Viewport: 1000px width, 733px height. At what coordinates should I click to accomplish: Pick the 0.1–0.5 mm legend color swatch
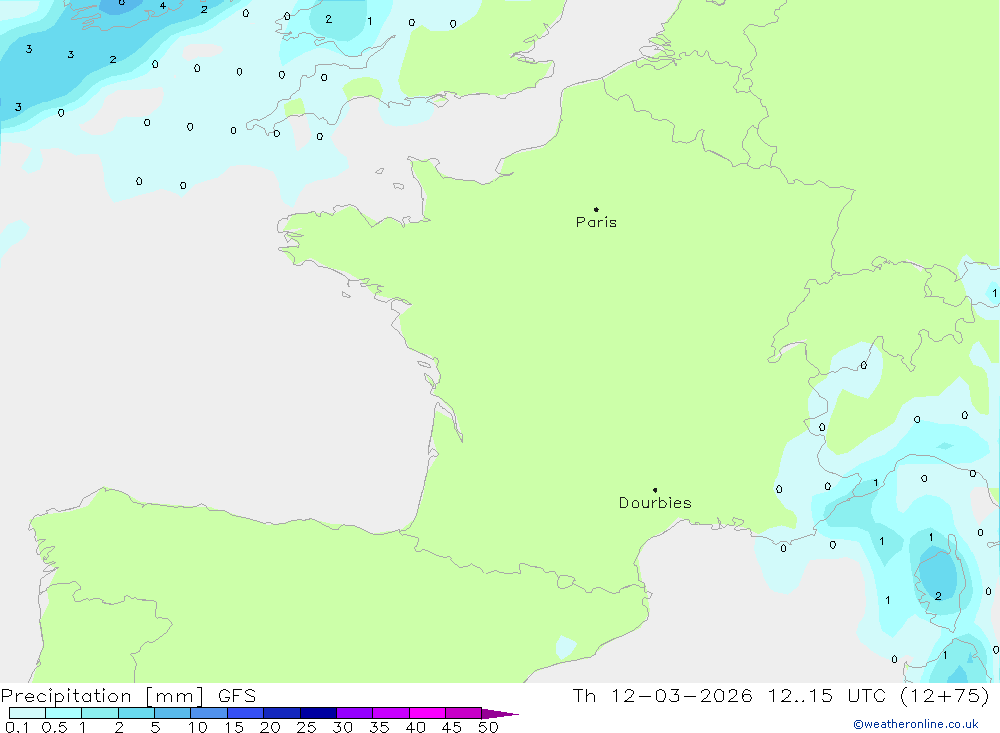click(x=27, y=713)
